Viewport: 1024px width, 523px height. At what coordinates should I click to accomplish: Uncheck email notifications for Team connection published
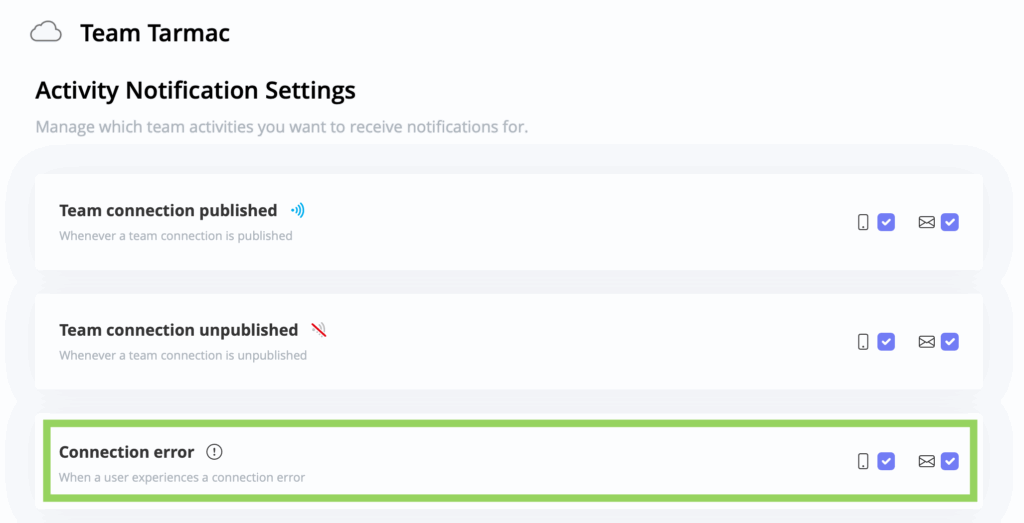point(950,222)
